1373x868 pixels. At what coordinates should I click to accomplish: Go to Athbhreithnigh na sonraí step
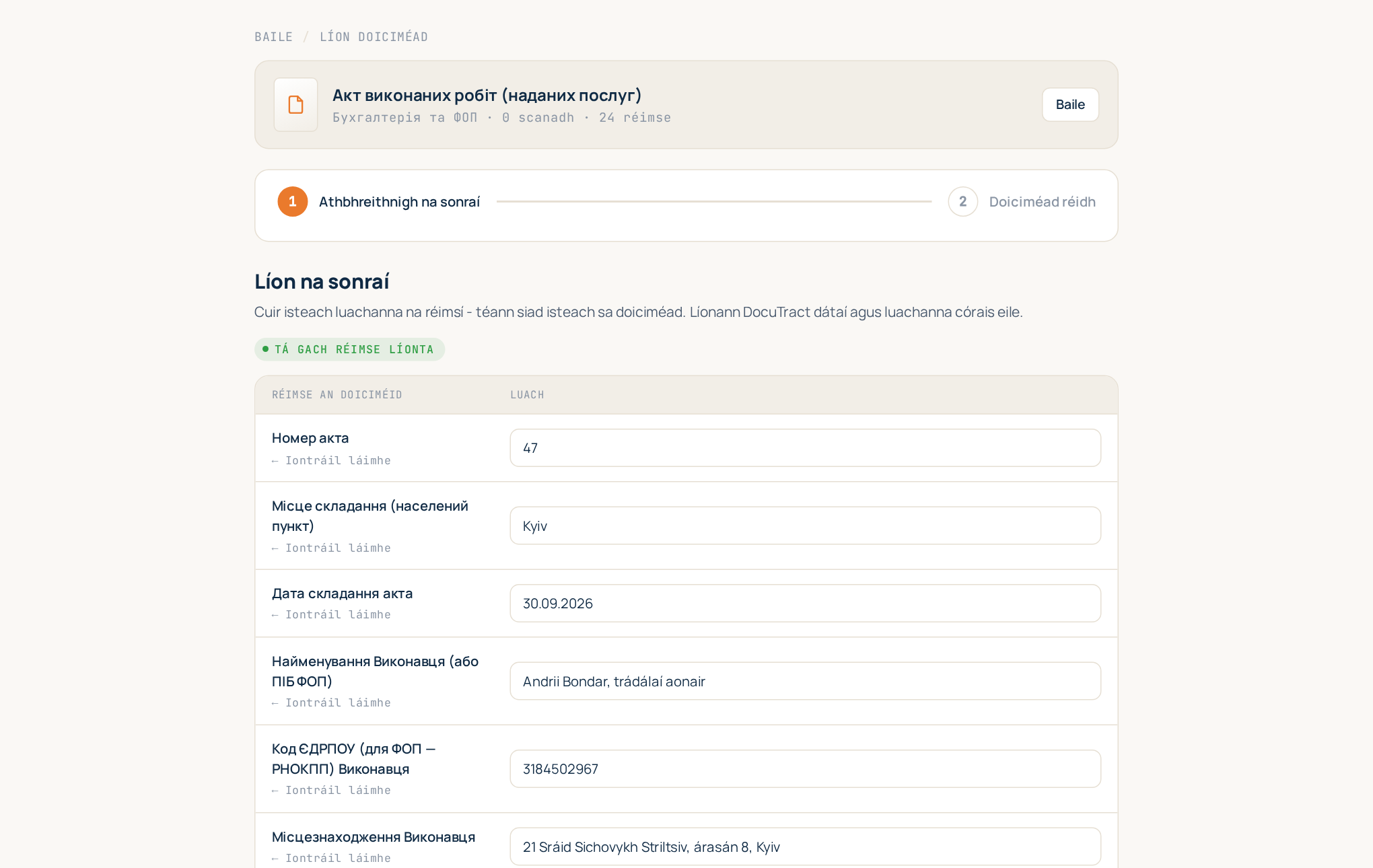[399, 202]
